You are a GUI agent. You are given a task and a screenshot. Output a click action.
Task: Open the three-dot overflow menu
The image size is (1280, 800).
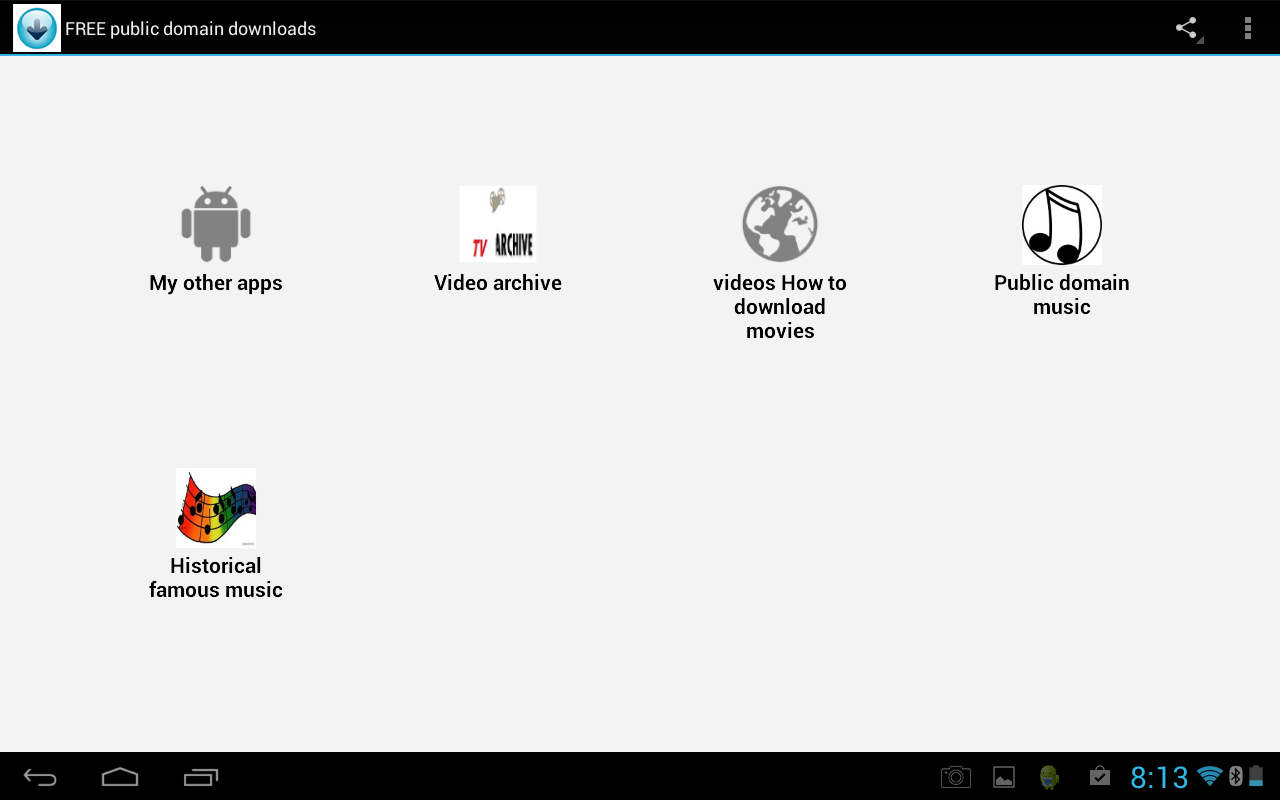click(1247, 28)
